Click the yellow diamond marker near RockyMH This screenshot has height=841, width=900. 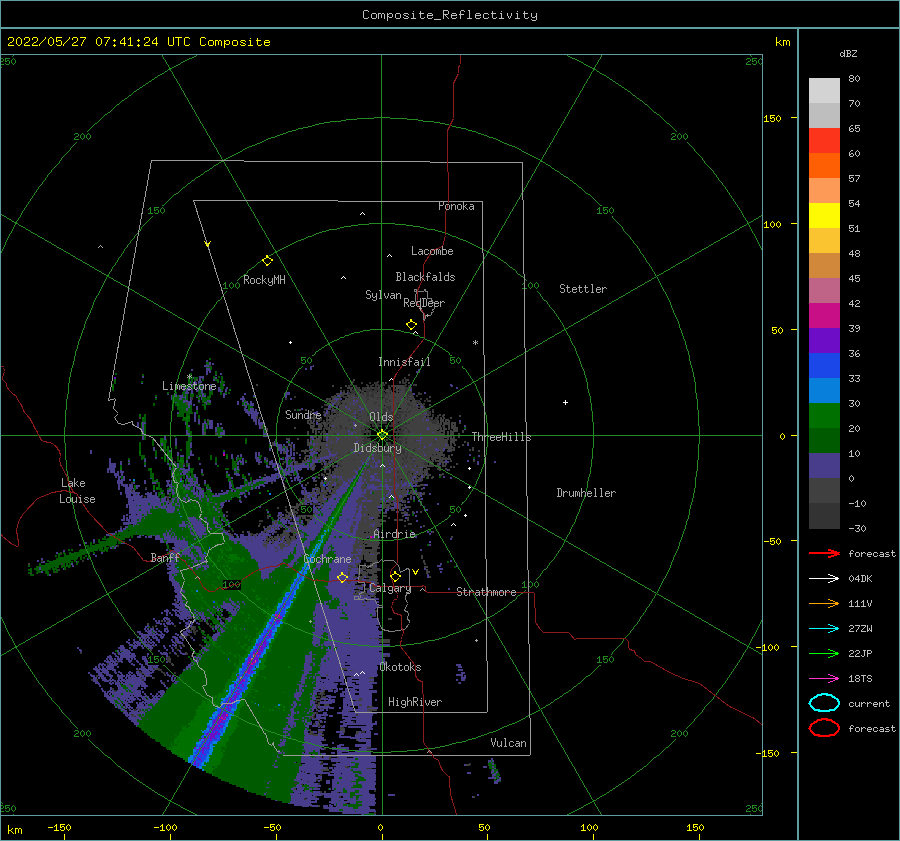267,261
